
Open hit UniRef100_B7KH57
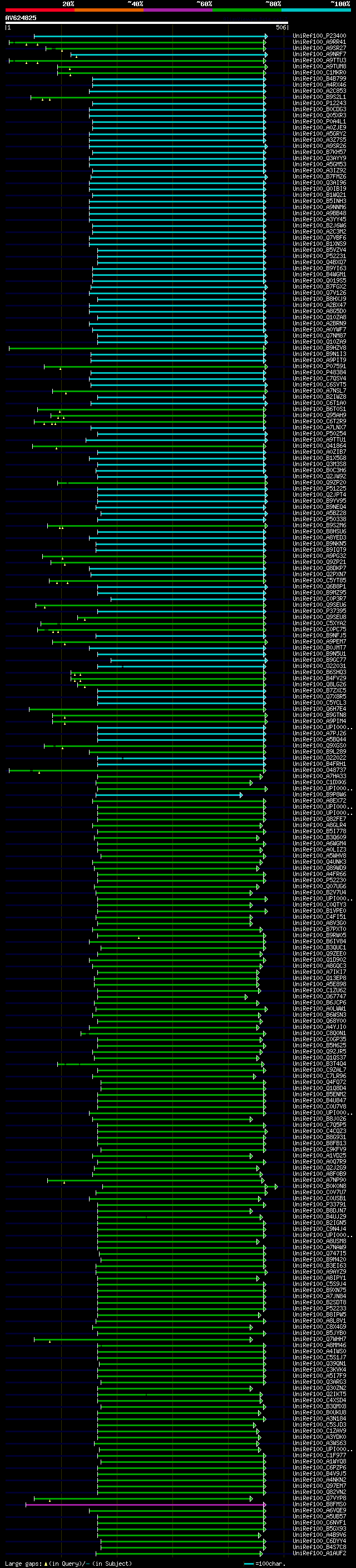[319, 152]
